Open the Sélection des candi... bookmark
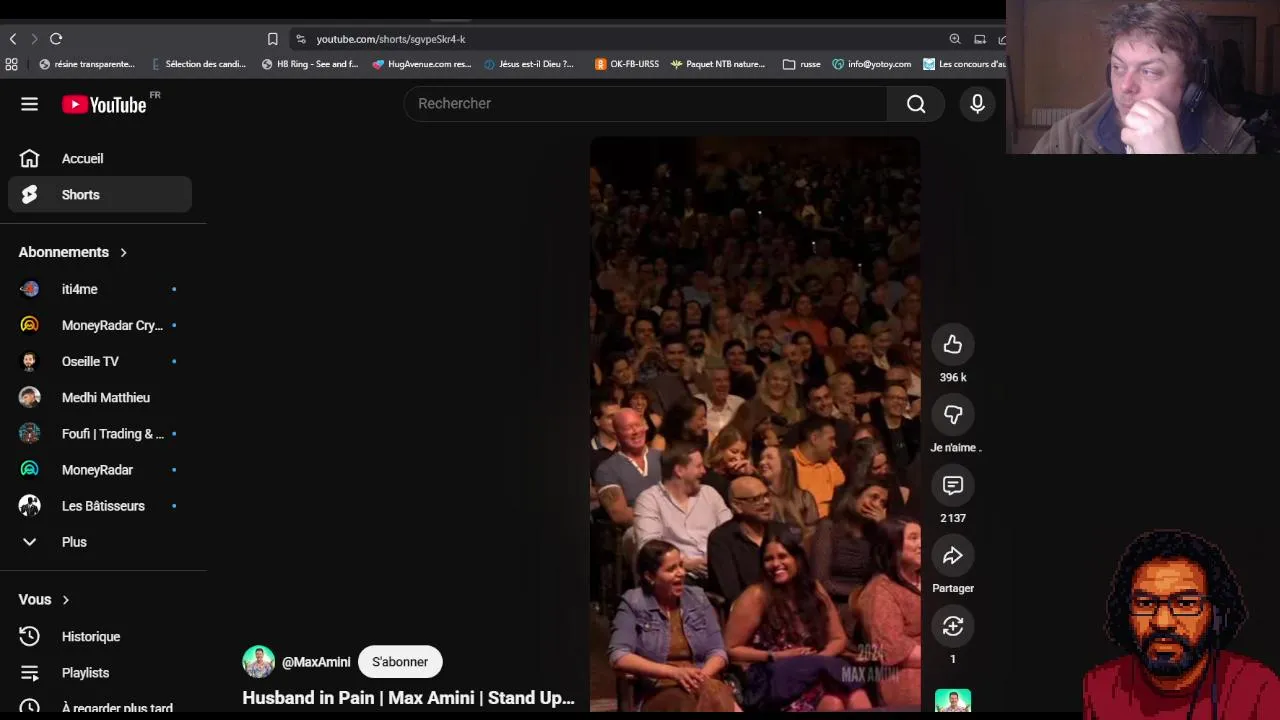This screenshot has width=1280, height=720. (198, 64)
